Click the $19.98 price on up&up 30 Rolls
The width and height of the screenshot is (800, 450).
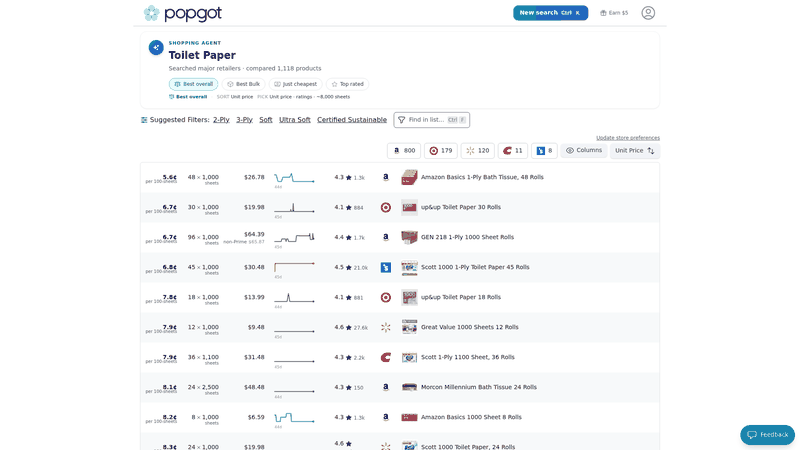[254, 207]
